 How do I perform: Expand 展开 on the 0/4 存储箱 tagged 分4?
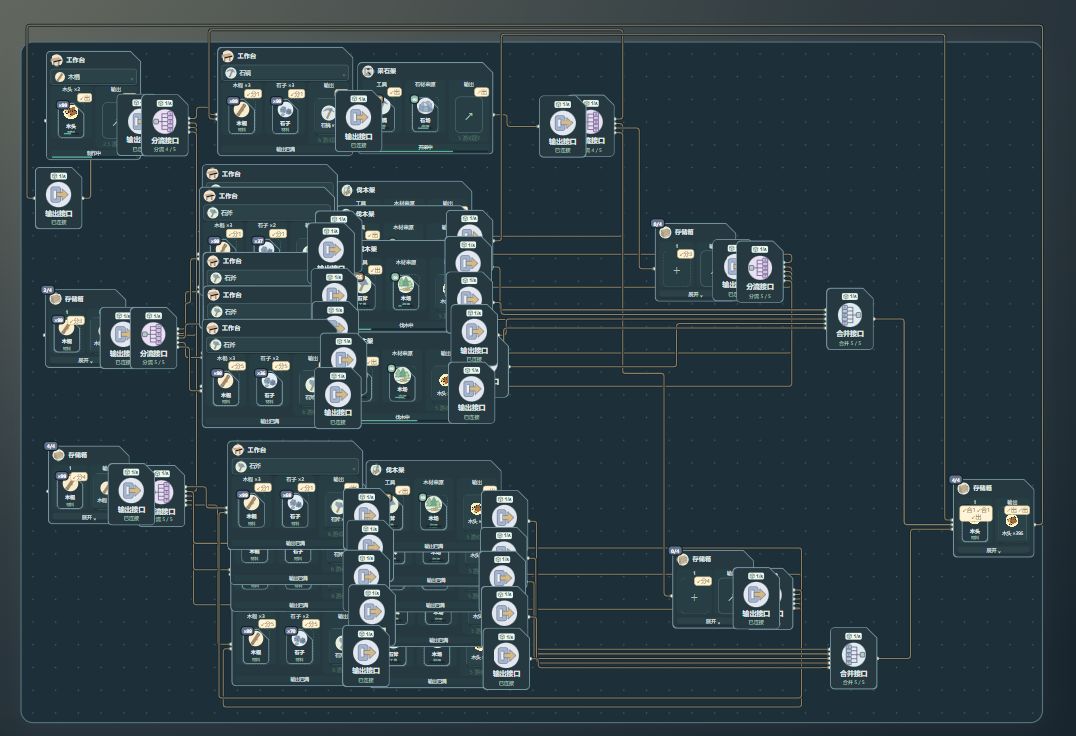point(712,621)
